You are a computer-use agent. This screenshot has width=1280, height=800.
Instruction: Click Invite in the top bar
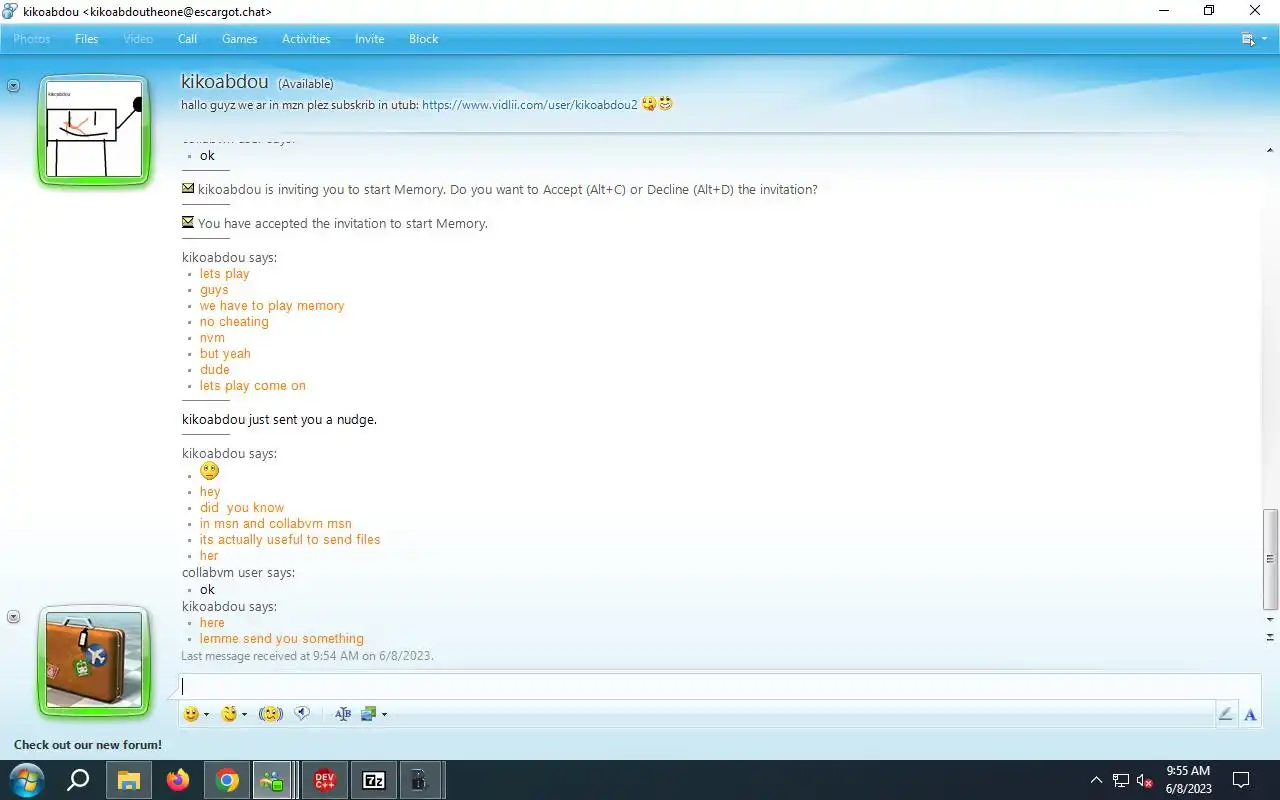point(369,39)
